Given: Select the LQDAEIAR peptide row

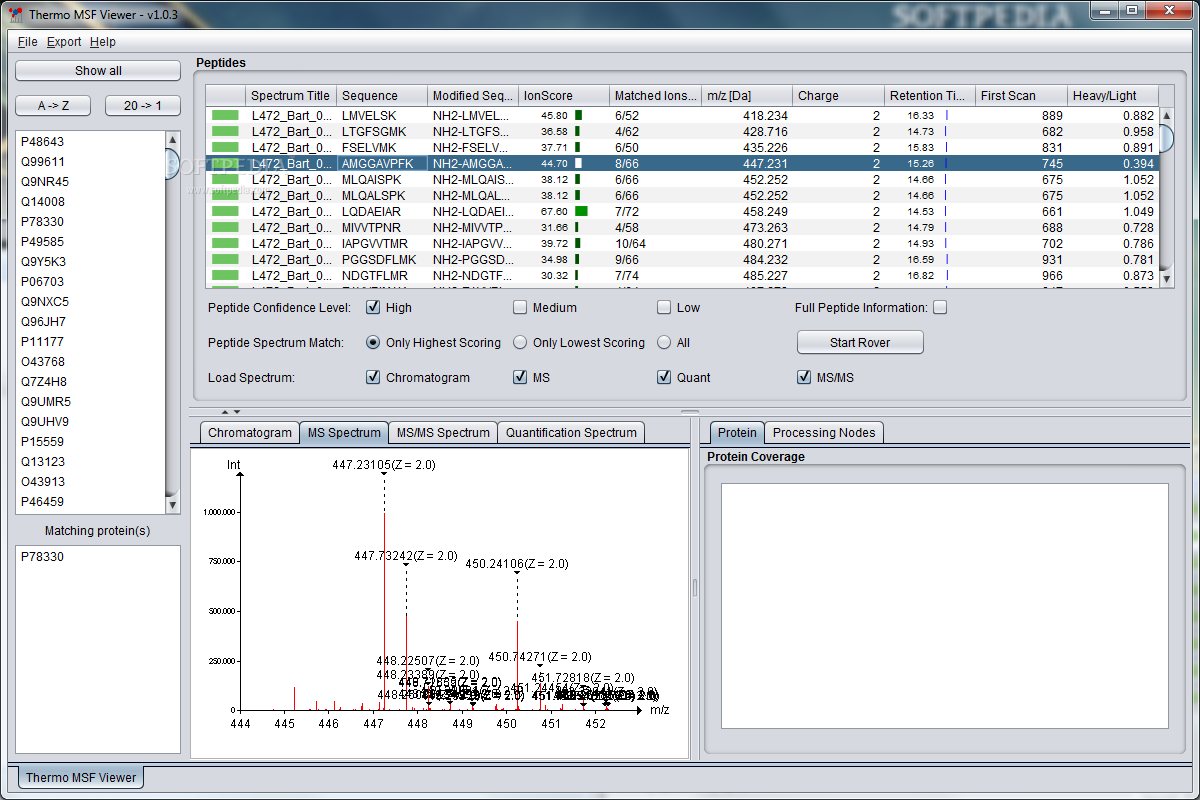Looking at the screenshot, I should (x=682, y=211).
